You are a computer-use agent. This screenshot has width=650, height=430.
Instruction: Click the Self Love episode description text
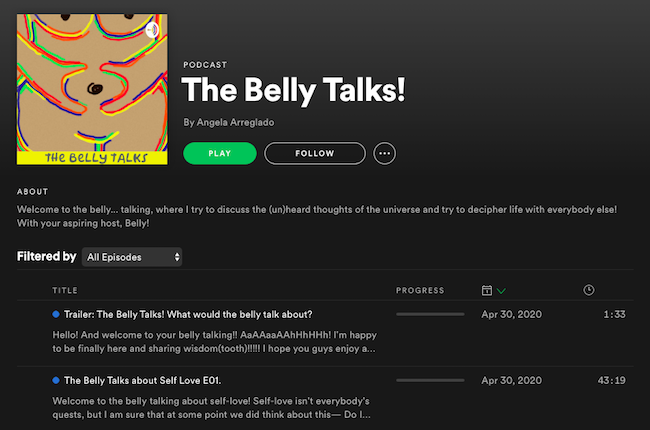(212, 408)
